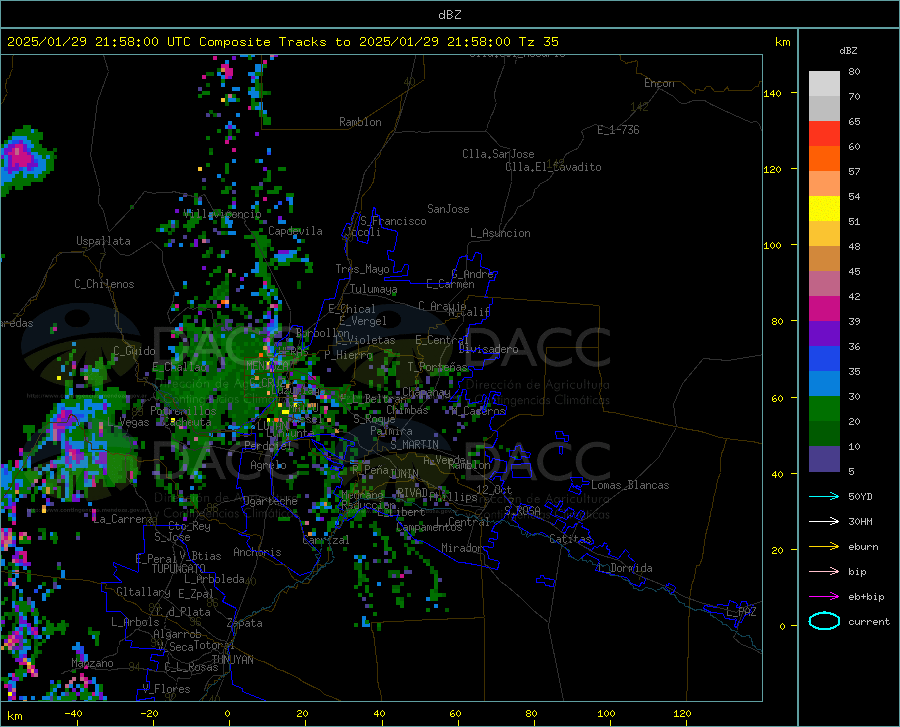The width and height of the screenshot is (900, 727).
Task: Select the gray 65-70 dBZ swatch
Action: (824, 109)
